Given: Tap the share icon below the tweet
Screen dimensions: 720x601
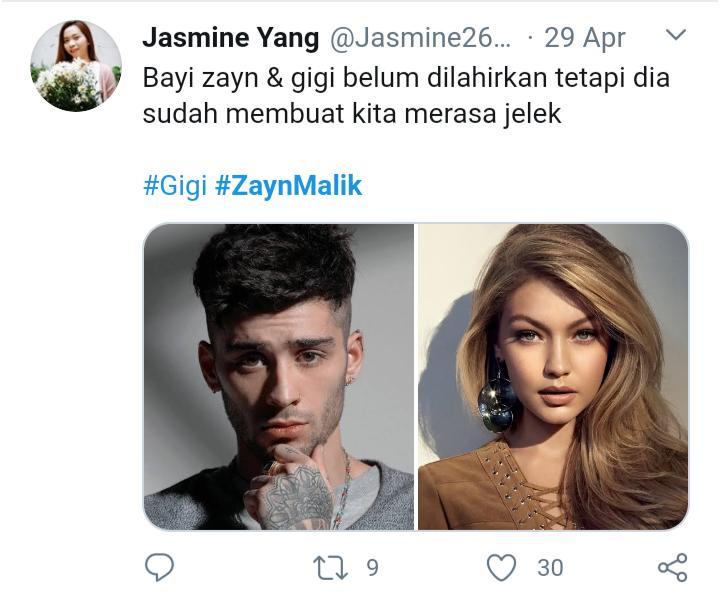Looking at the screenshot, I should coord(673,567).
